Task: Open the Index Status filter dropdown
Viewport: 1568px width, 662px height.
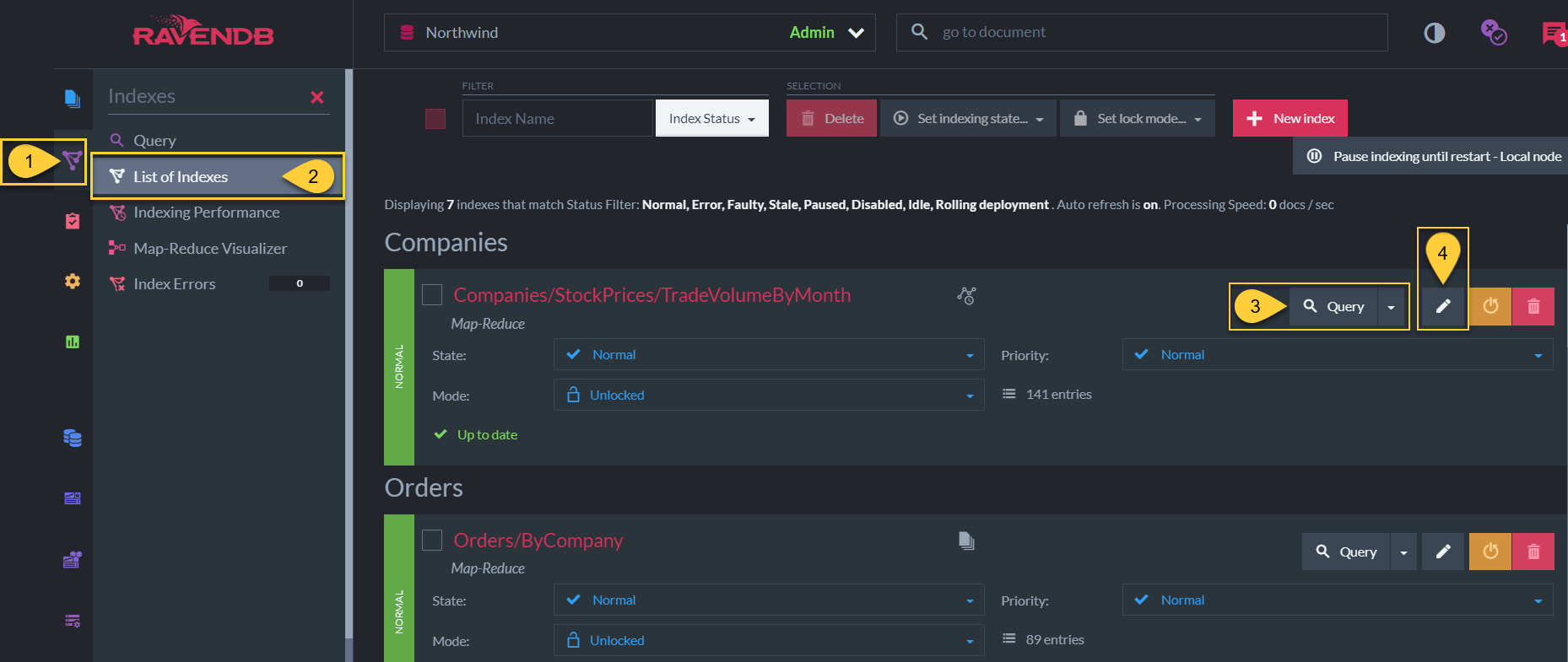Action: point(712,118)
